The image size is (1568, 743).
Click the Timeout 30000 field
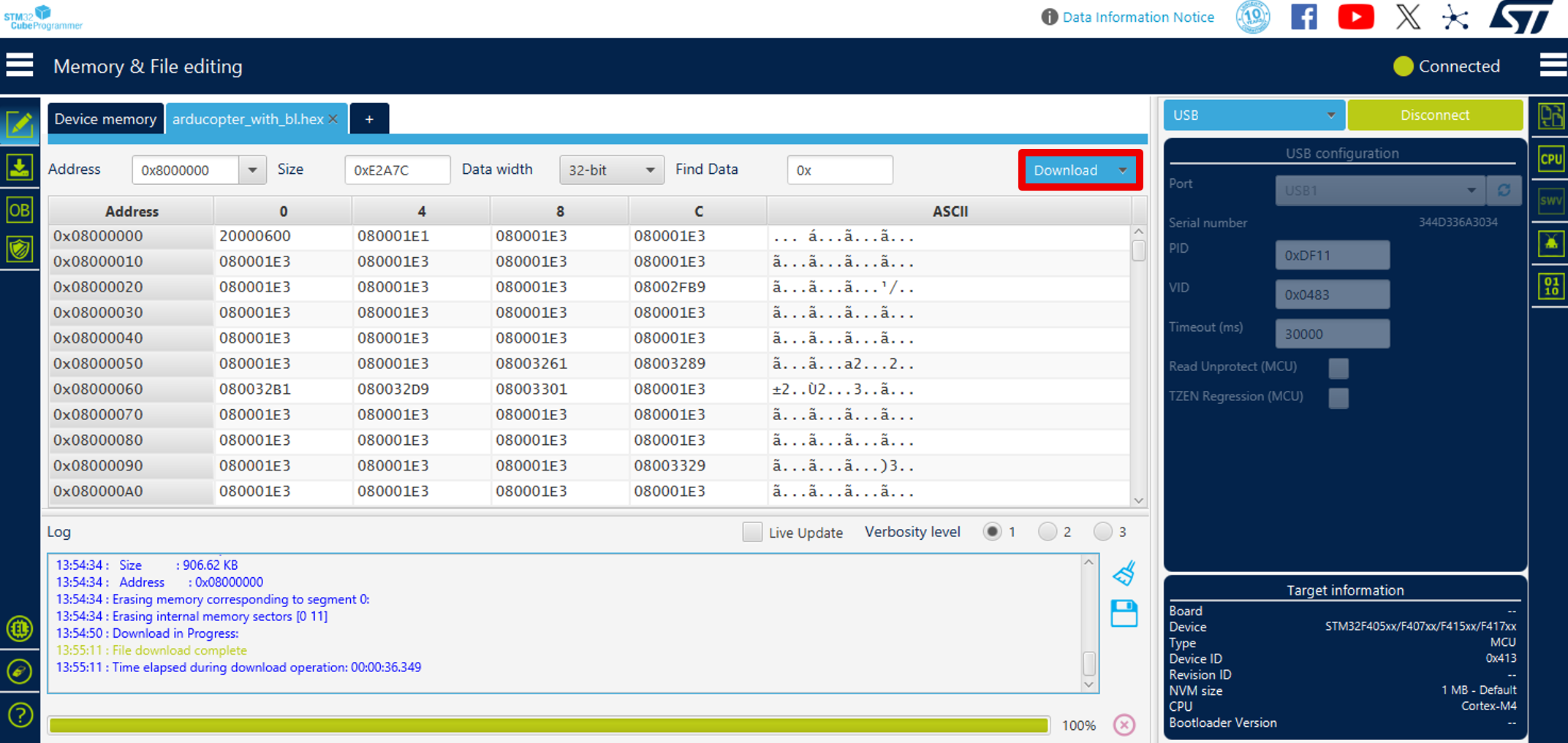point(1333,334)
